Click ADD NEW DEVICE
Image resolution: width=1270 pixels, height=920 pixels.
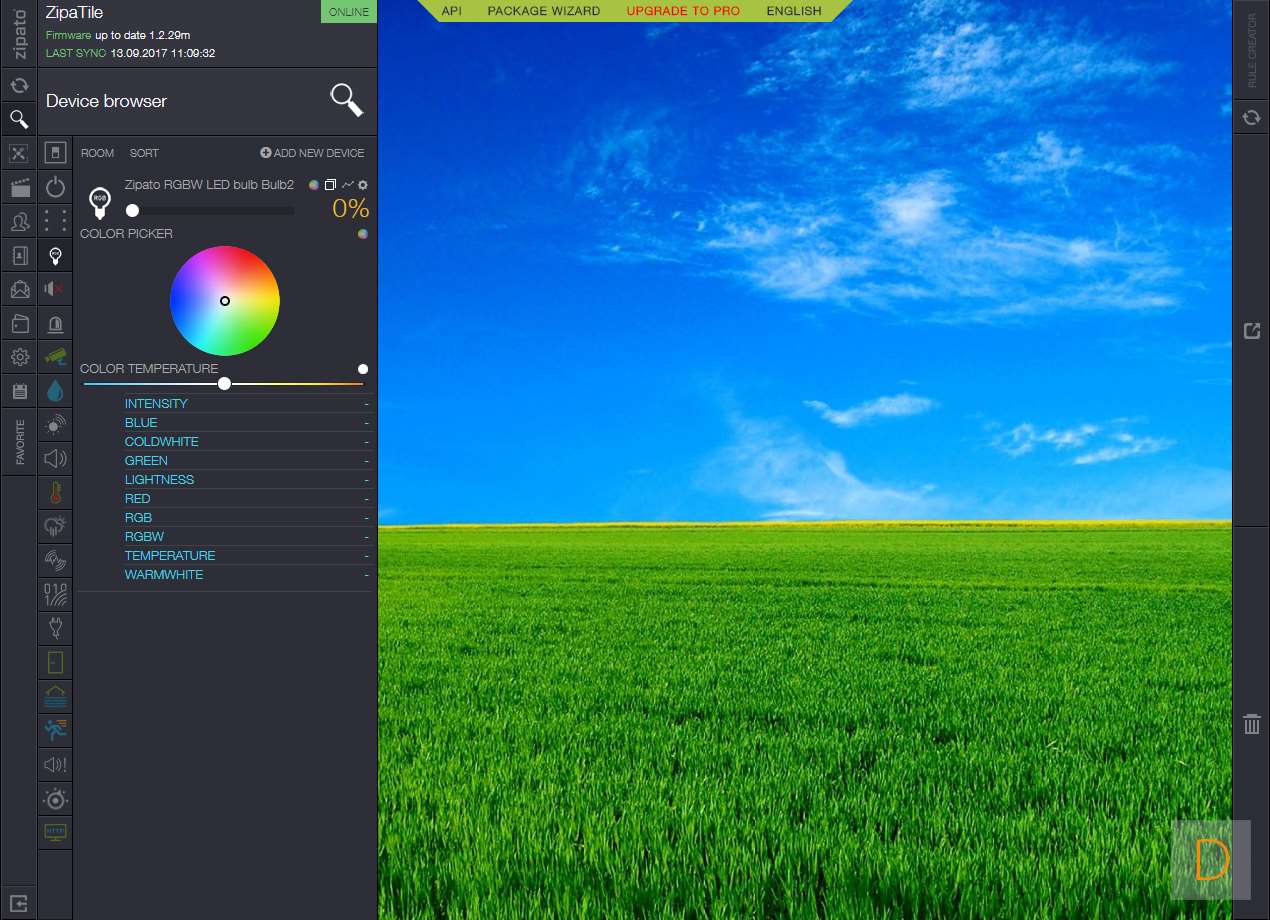click(x=312, y=153)
